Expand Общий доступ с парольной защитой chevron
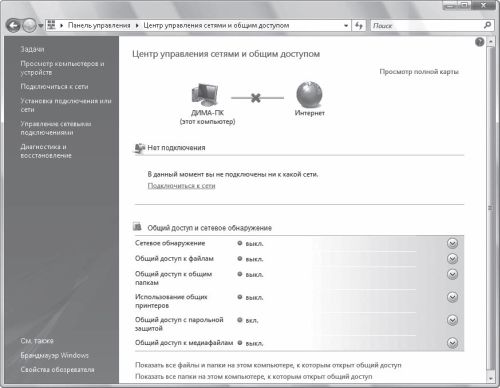This screenshot has height=388, width=500. tap(452, 320)
